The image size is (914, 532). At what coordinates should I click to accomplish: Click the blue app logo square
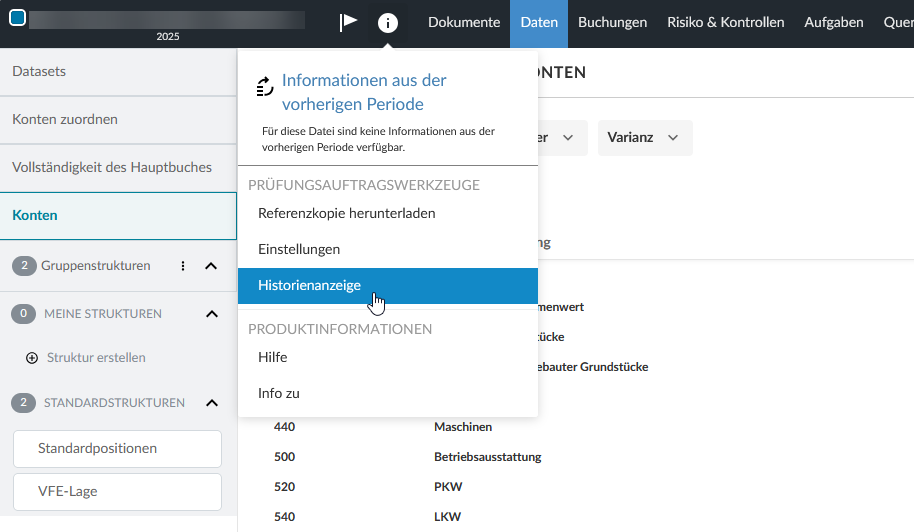pyautogui.click(x=17, y=18)
